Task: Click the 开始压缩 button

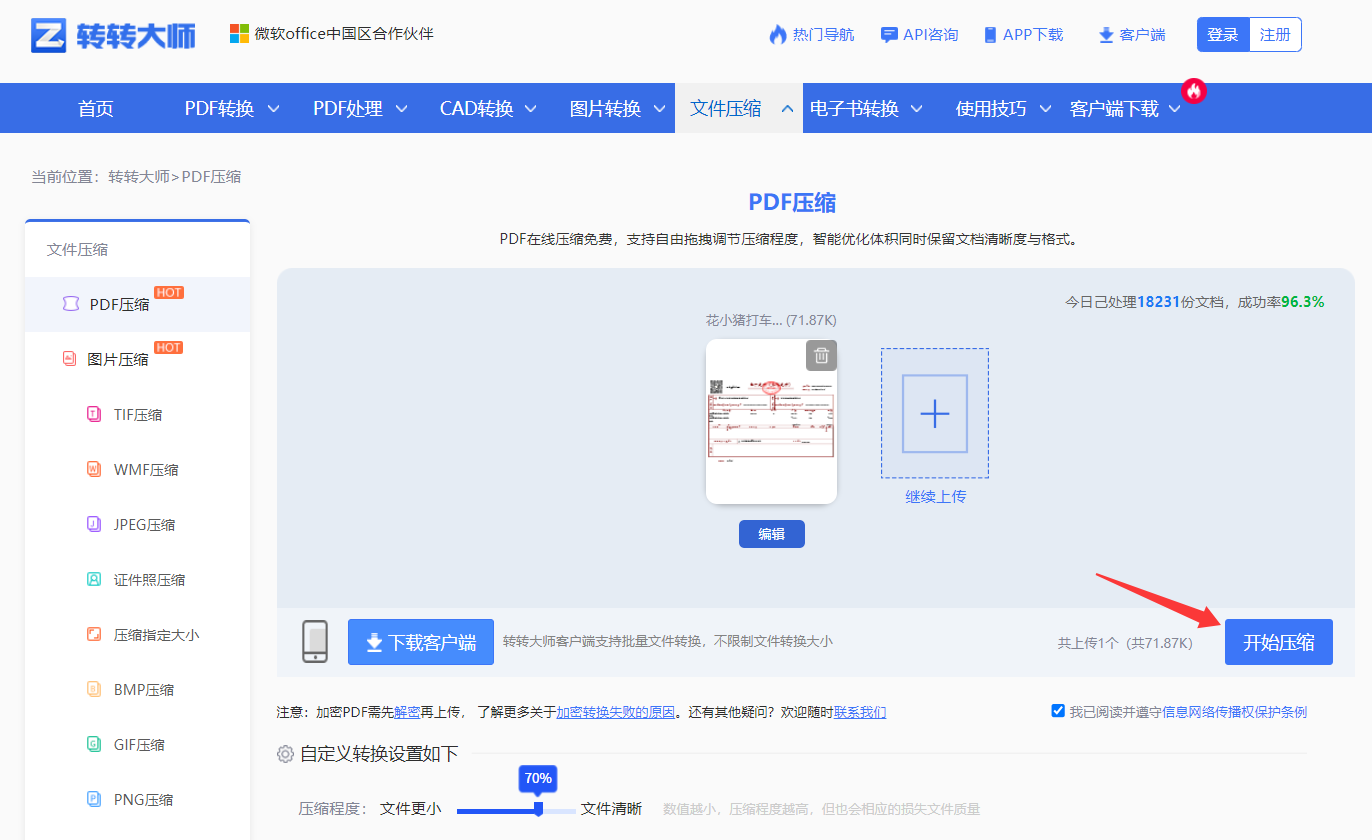Action: pos(1279,641)
